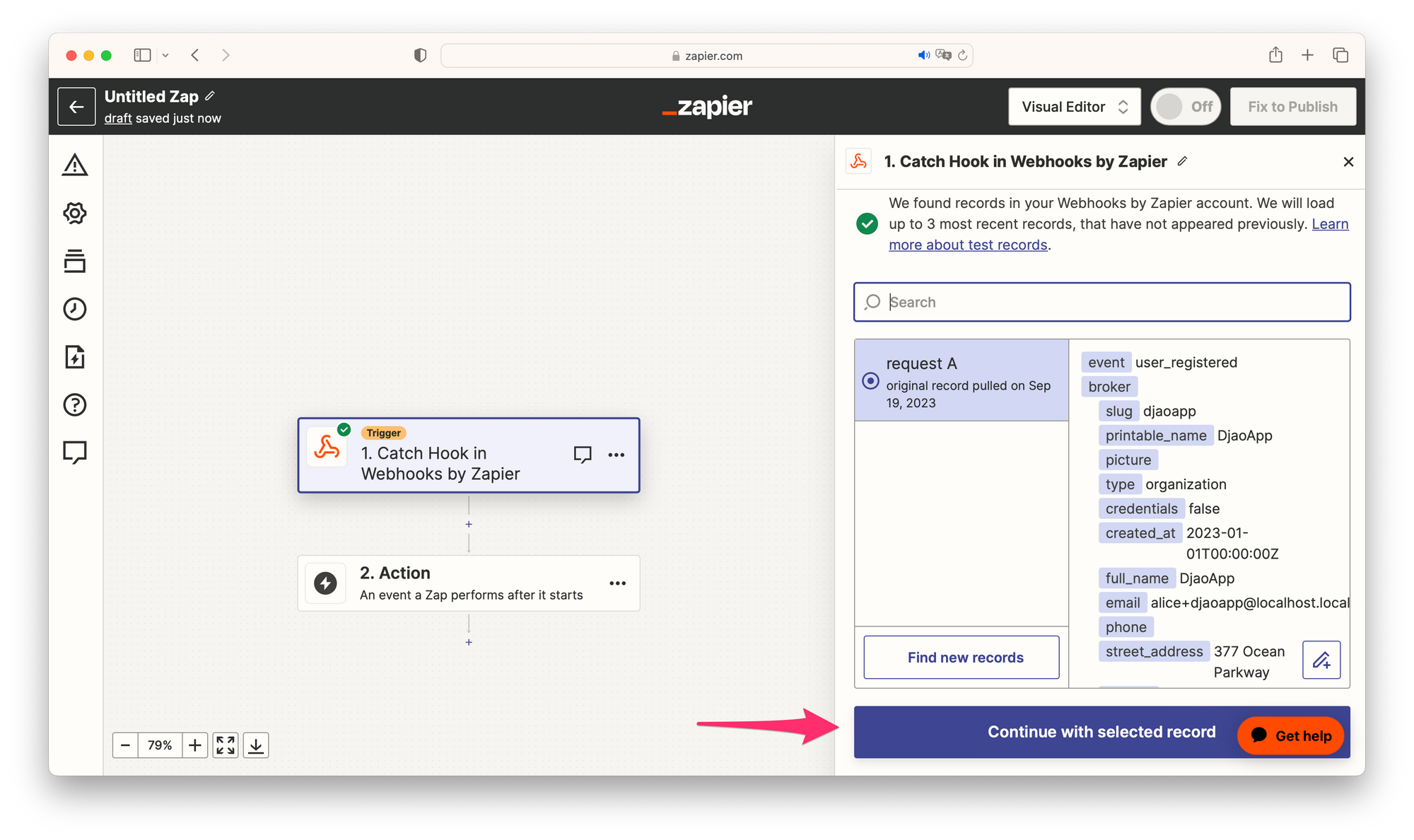Add comment on the Catch Hook trigger step

coord(583,455)
